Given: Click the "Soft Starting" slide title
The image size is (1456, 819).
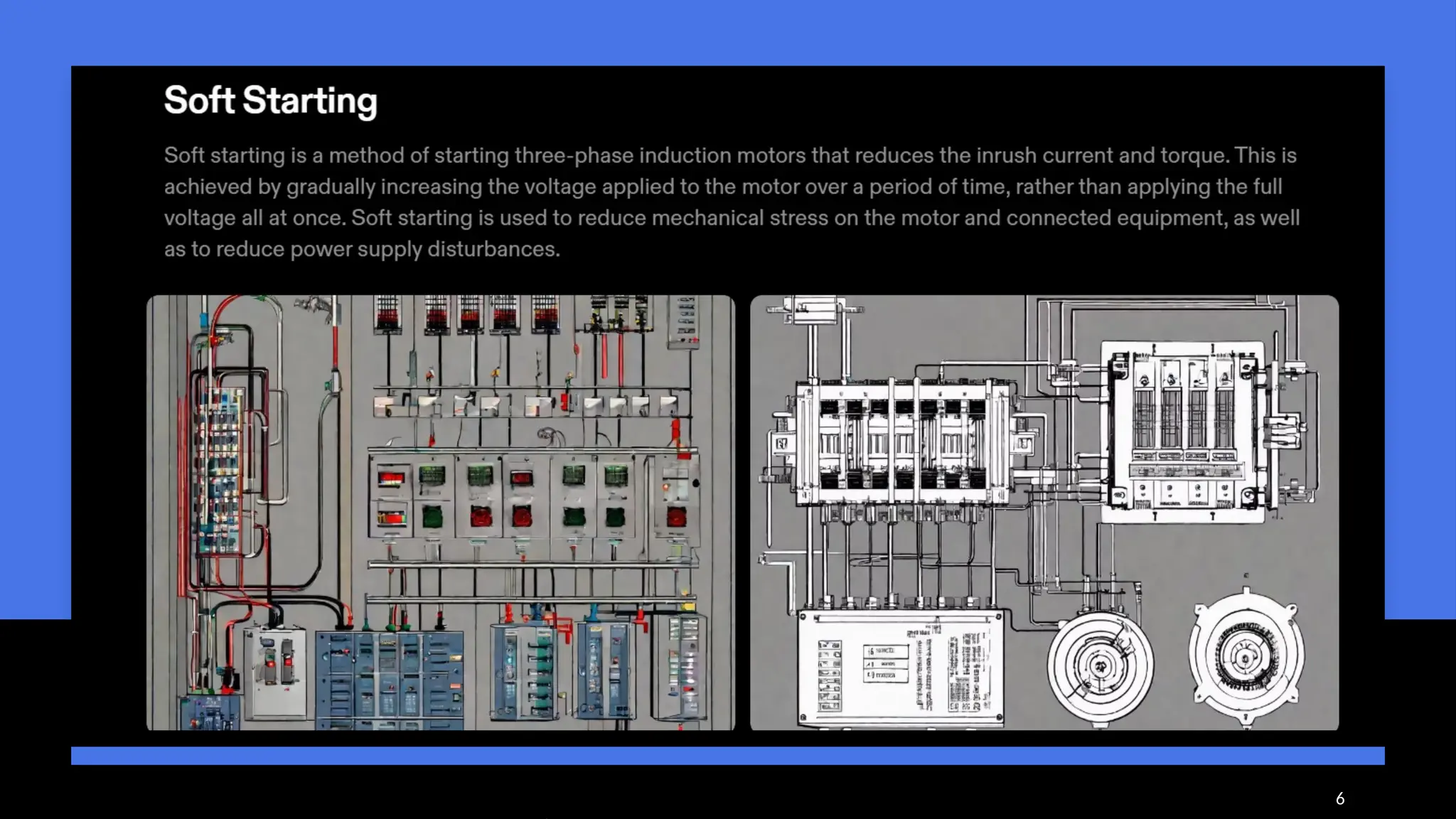Looking at the screenshot, I should pyautogui.click(x=270, y=100).
